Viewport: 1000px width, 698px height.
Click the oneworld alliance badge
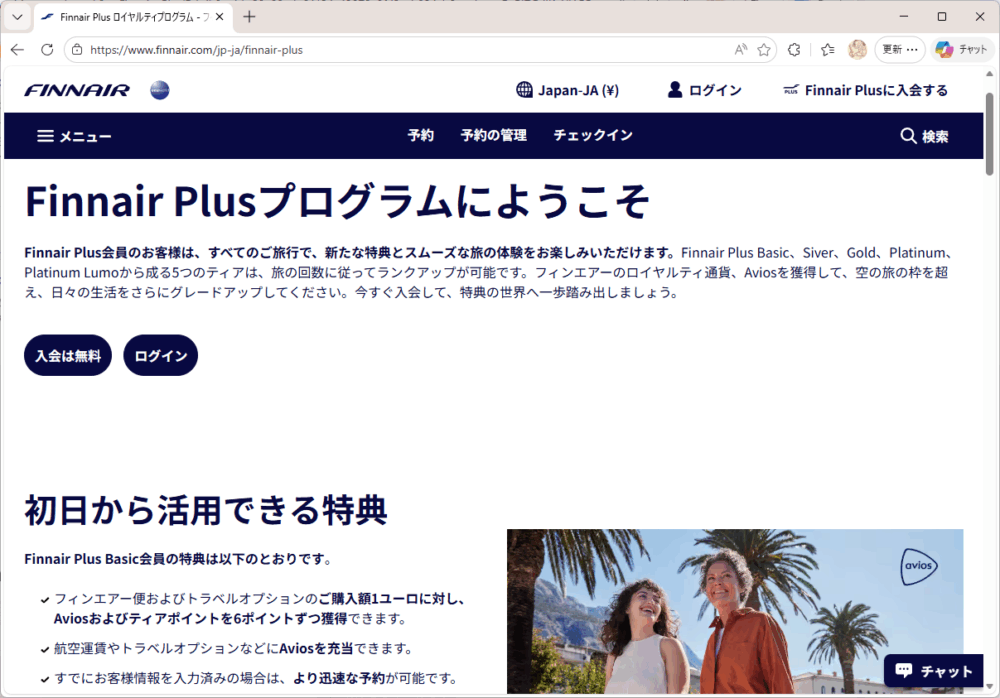pyautogui.click(x=160, y=90)
